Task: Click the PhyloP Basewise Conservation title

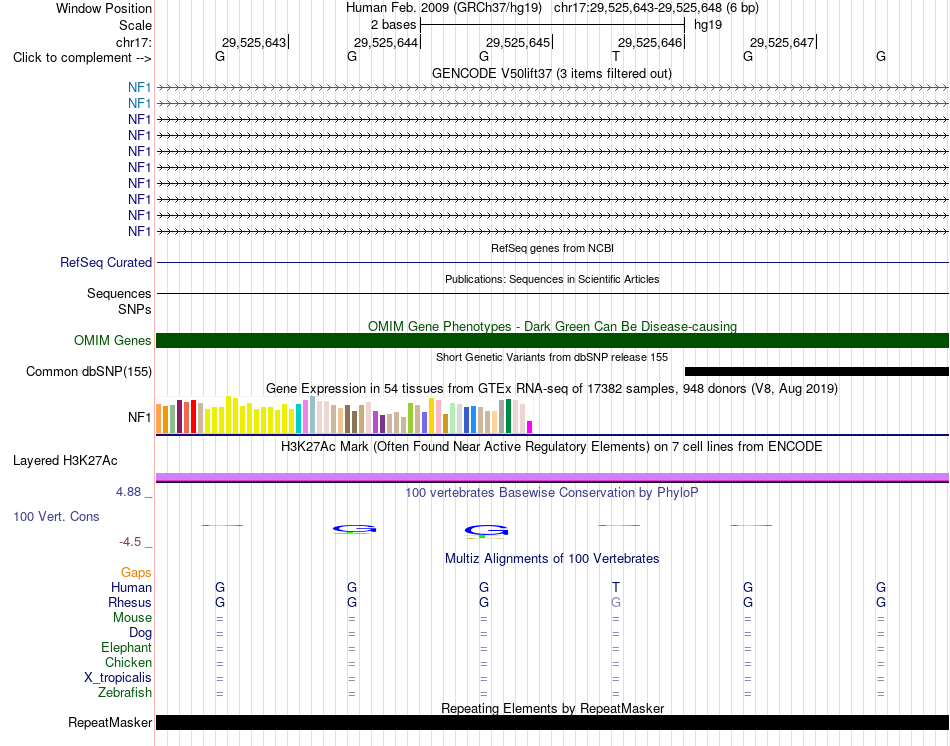Action: click(x=552, y=493)
